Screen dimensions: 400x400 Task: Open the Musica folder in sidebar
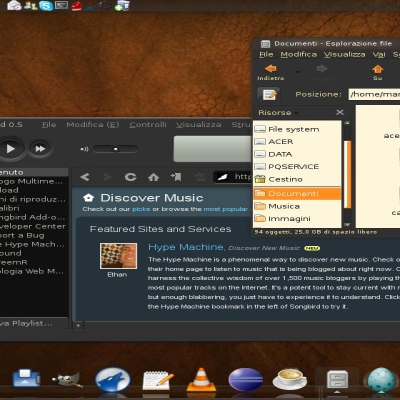[x=297, y=206]
